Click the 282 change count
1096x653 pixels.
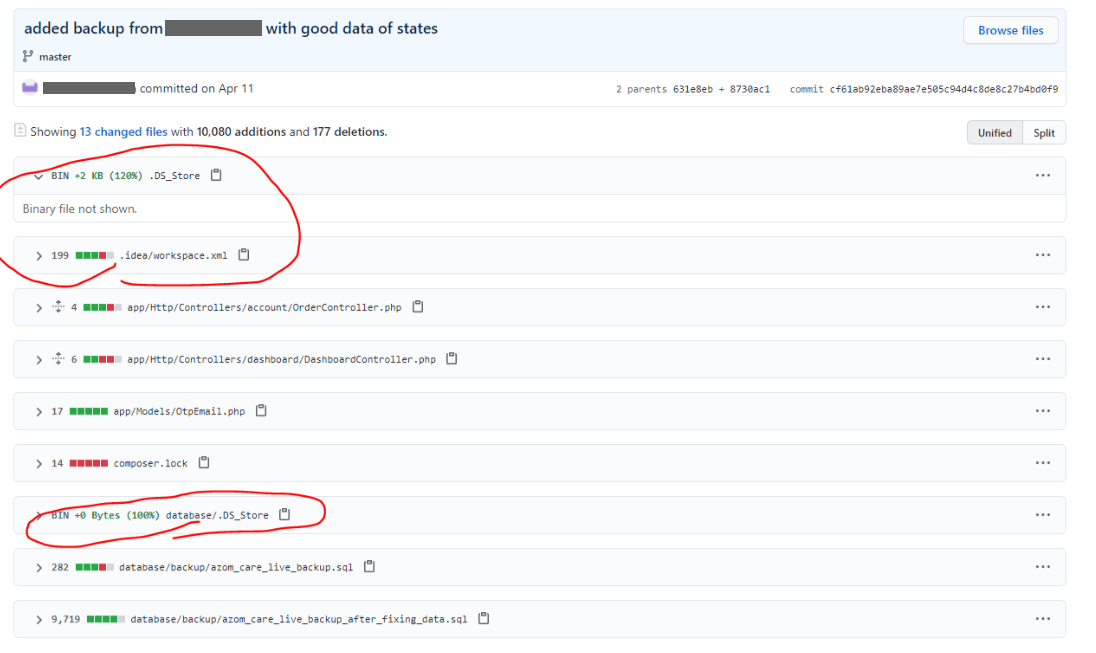point(60,567)
